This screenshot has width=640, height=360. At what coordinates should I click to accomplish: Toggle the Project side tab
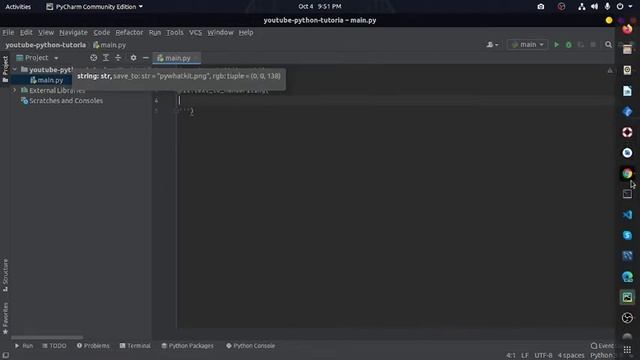point(5,69)
